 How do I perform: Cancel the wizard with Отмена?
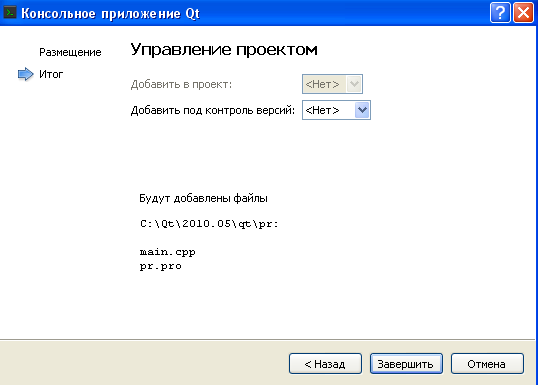click(487, 364)
